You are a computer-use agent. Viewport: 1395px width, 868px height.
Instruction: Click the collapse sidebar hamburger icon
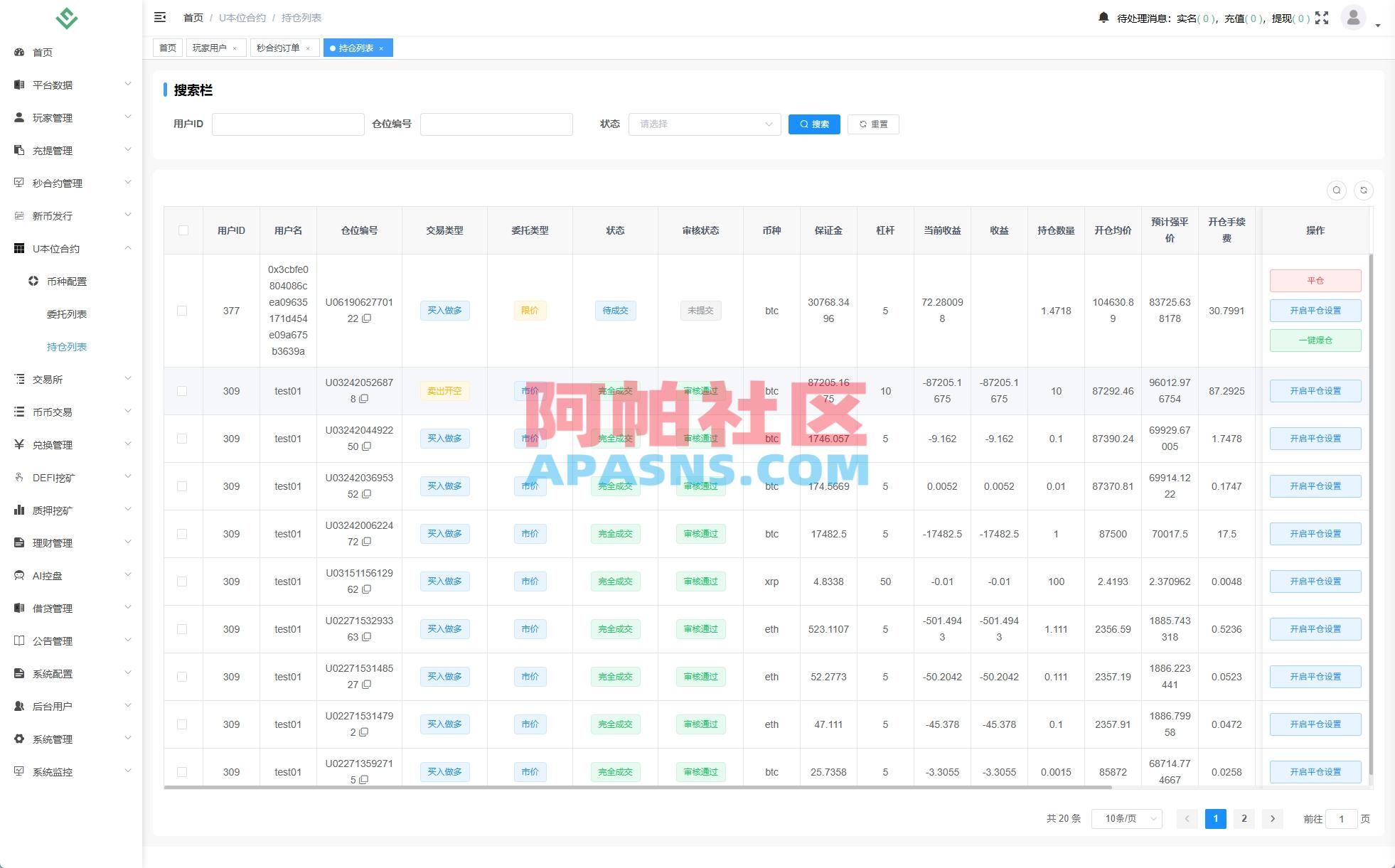click(160, 16)
